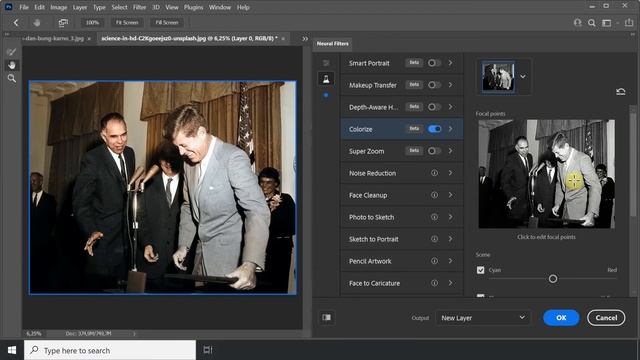This screenshot has height=360, width=640.
Task: Click the OK button
Action: (x=561, y=318)
